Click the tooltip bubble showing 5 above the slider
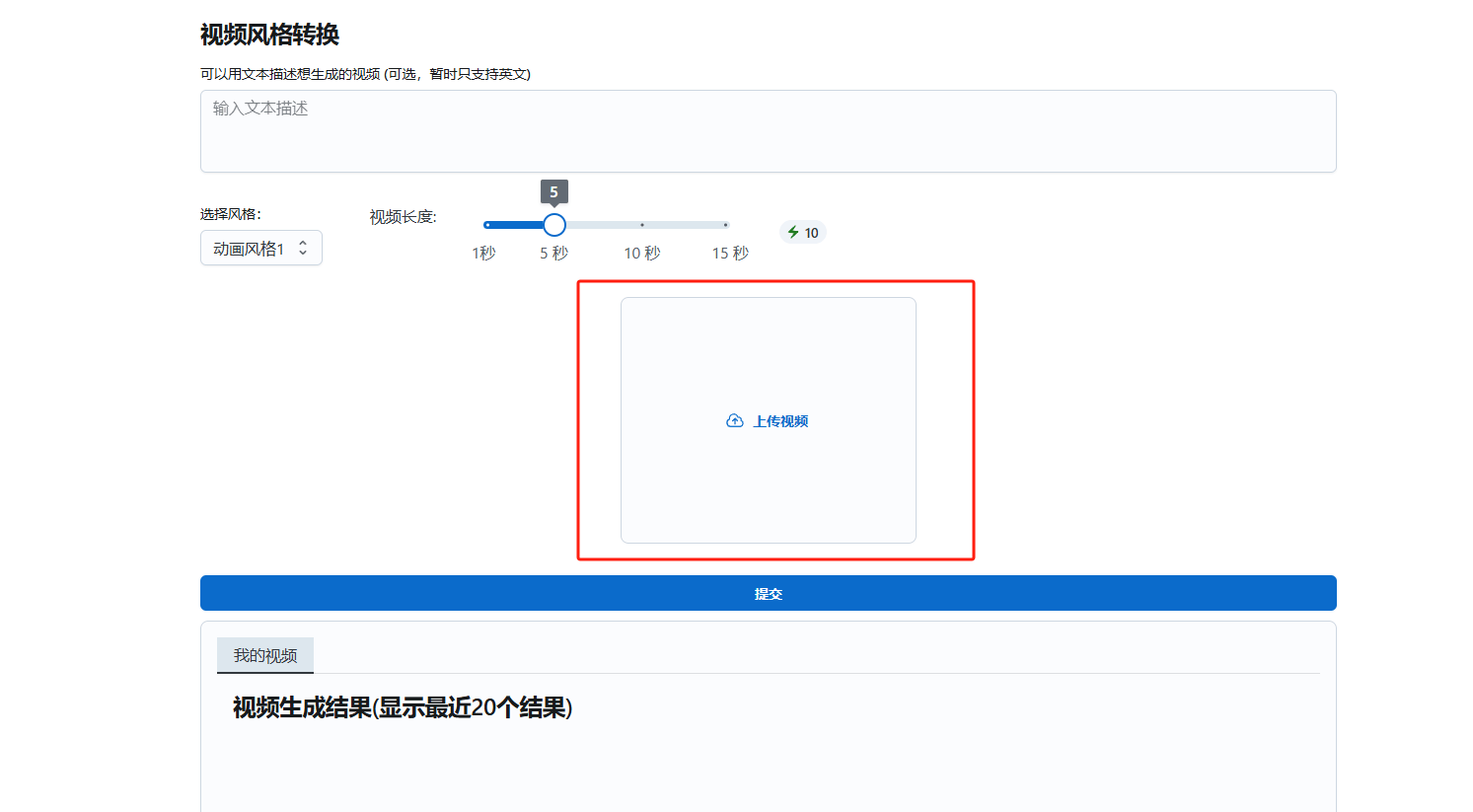This screenshot has width=1473, height=812. click(553, 190)
